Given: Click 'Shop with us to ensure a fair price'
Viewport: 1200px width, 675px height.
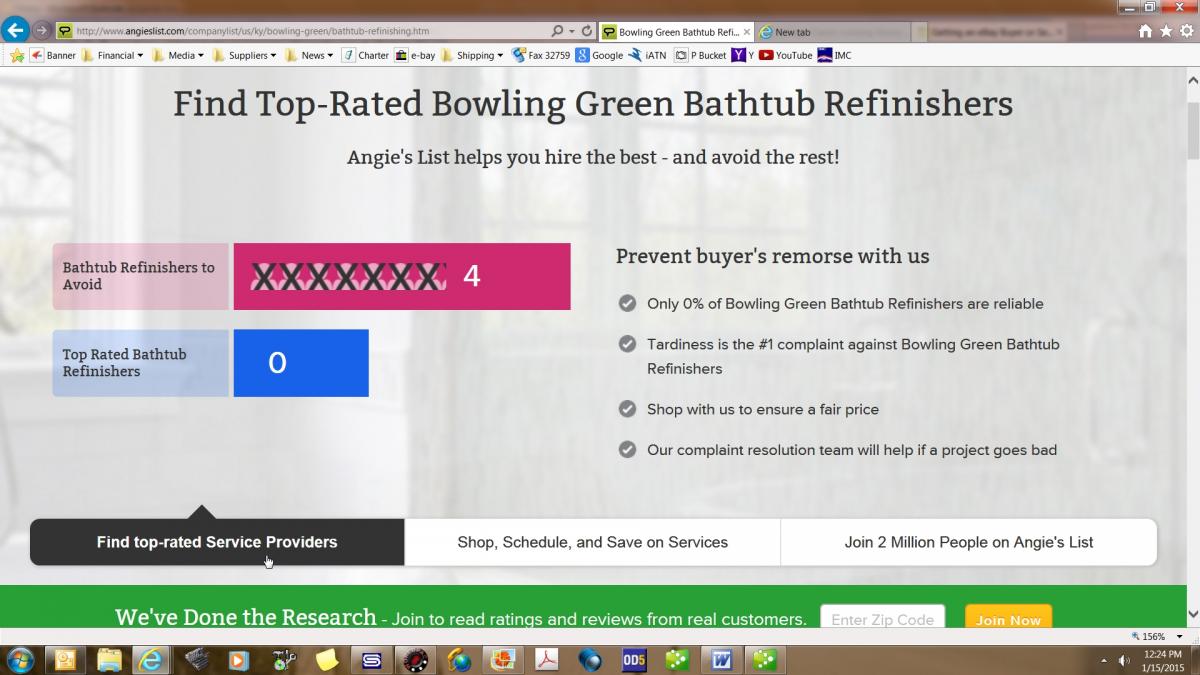Looking at the screenshot, I should coord(763,409).
